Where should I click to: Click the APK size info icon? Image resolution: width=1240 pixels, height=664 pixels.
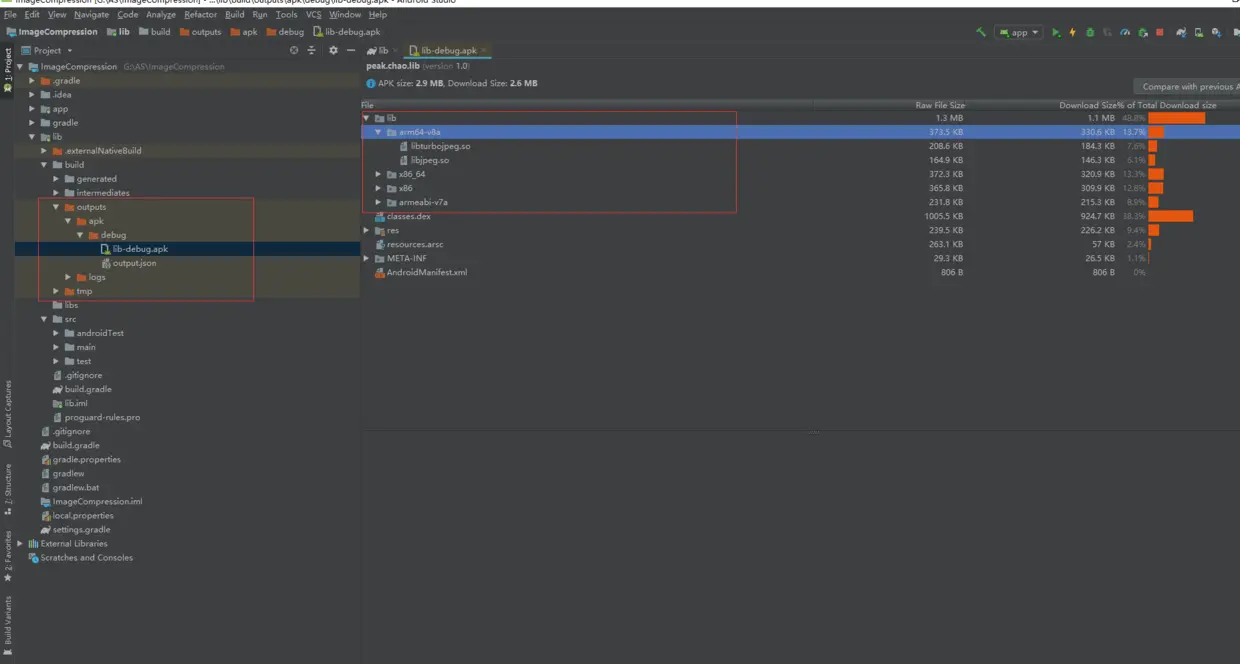[x=371, y=83]
